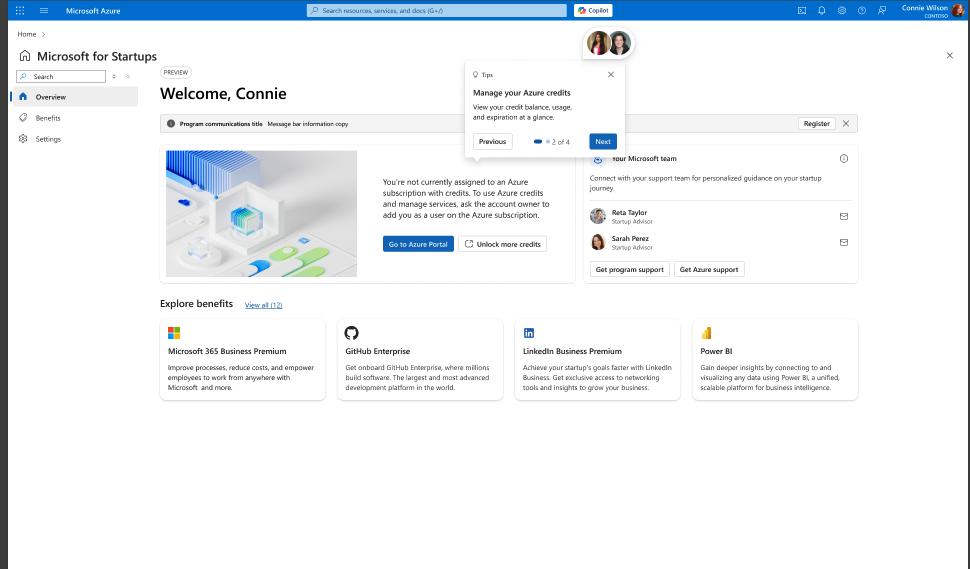Close the Microsoft for Startups blade
The image size is (970, 569).
point(950,56)
